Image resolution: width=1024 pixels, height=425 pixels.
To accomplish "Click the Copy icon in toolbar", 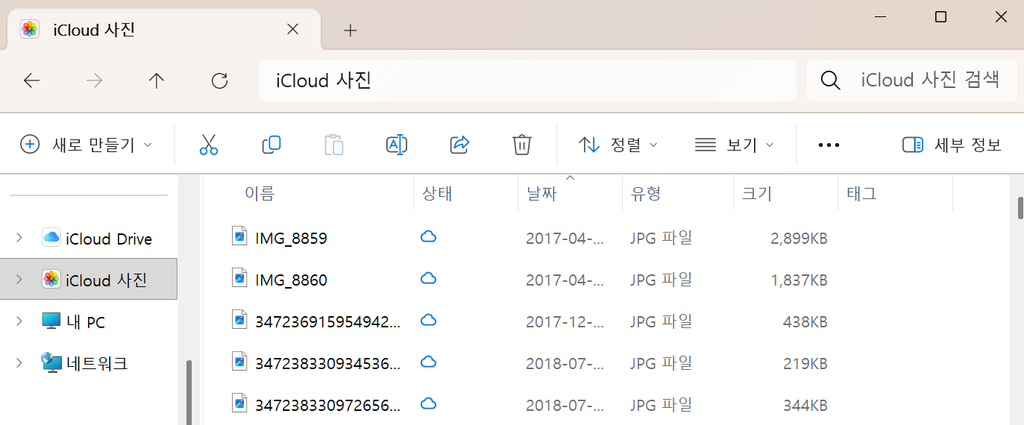I will pyautogui.click(x=270, y=144).
